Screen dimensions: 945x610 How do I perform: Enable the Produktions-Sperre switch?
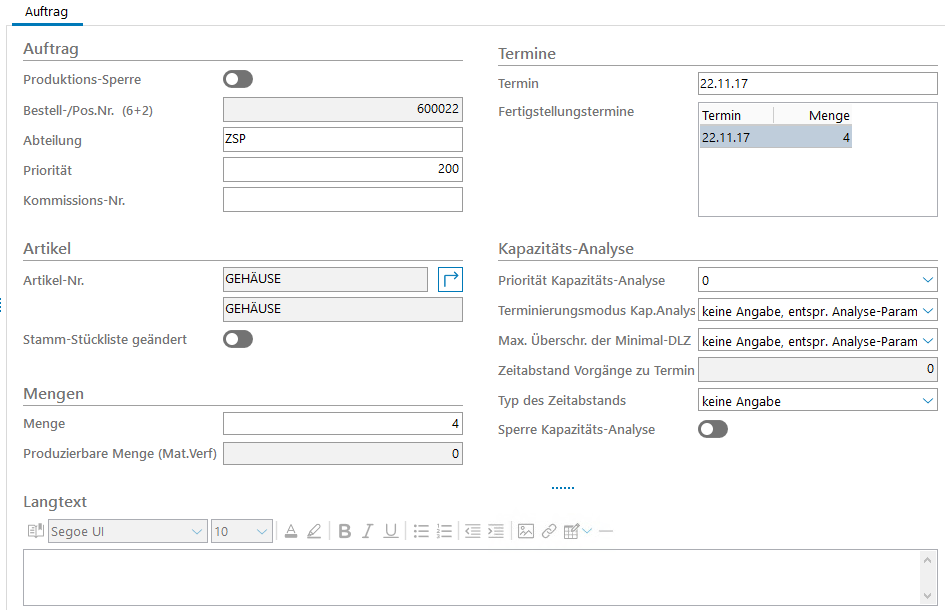238,79
